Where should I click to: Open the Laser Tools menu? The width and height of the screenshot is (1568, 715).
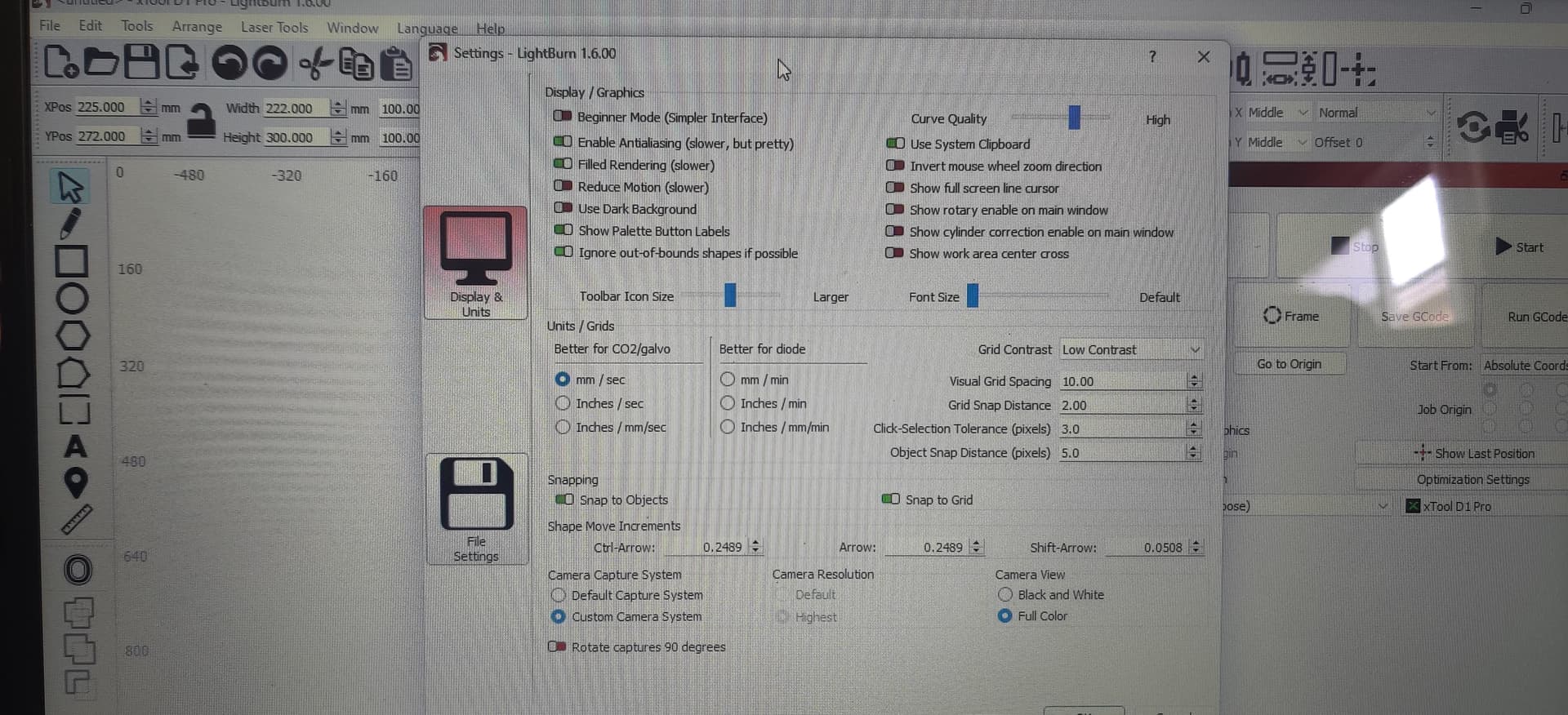click(274, 27)
